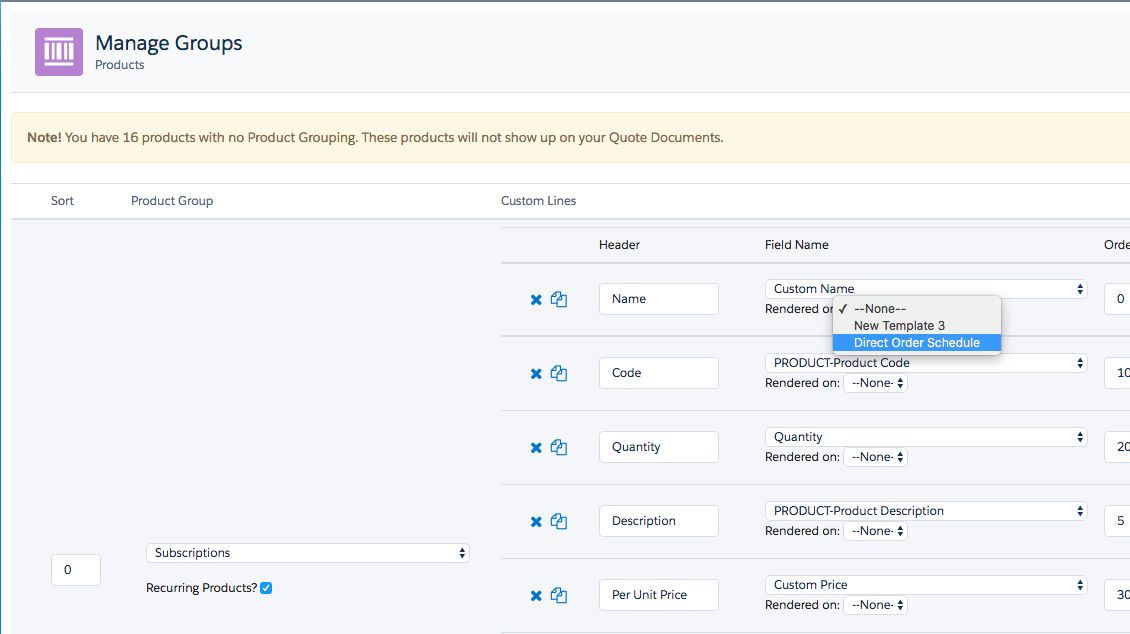Click the Product Group column heading

point(172,201)
